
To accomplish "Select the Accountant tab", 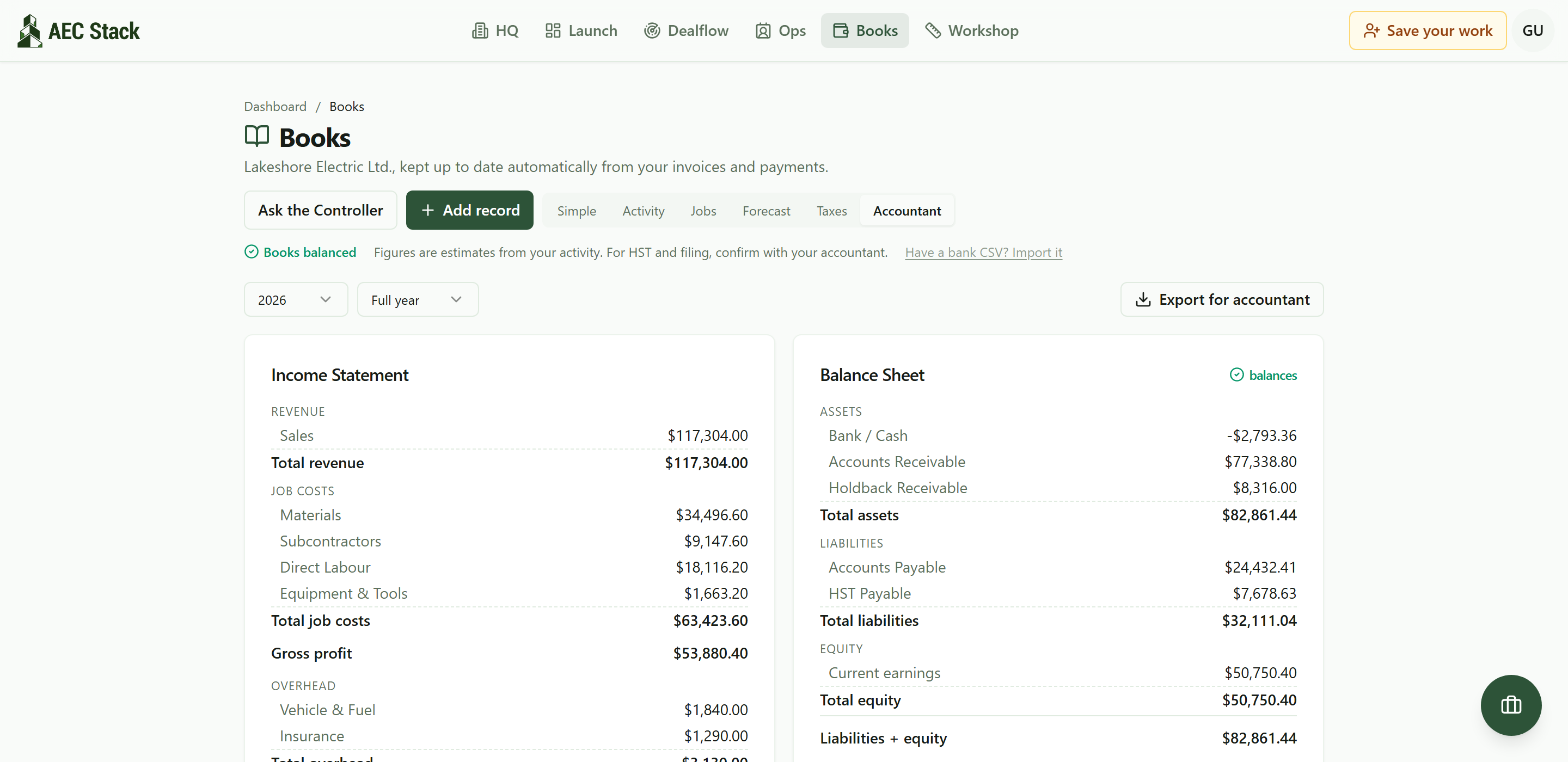I will [x=906, y=211].
